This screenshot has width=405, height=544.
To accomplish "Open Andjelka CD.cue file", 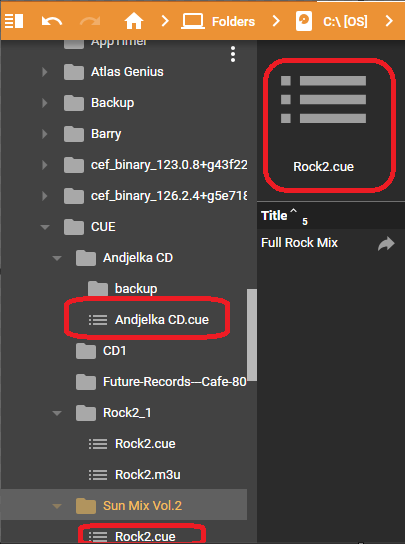I will tap(162, 320).
